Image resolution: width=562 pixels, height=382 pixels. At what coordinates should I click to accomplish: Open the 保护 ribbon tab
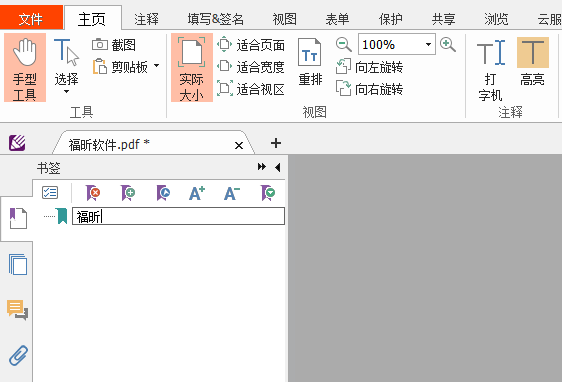pyautogui.click(x=391, y=19)
